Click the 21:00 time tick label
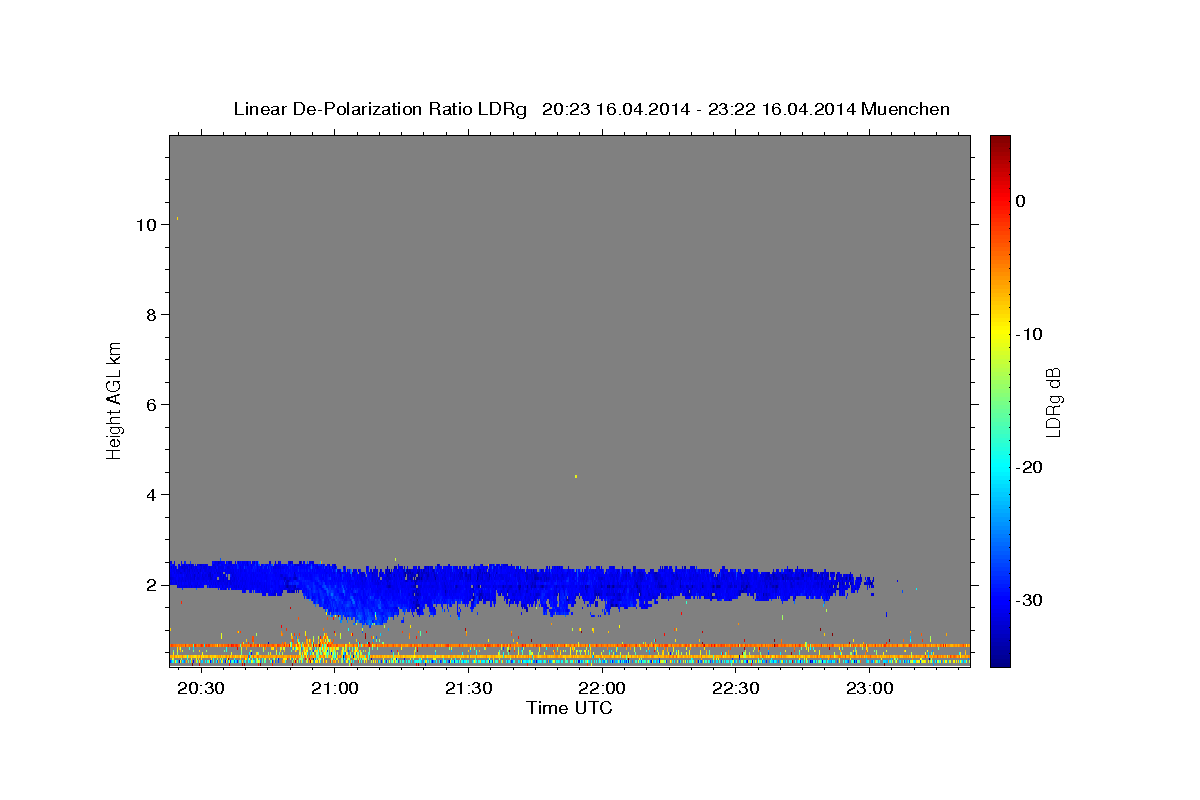 click(335, 689)
